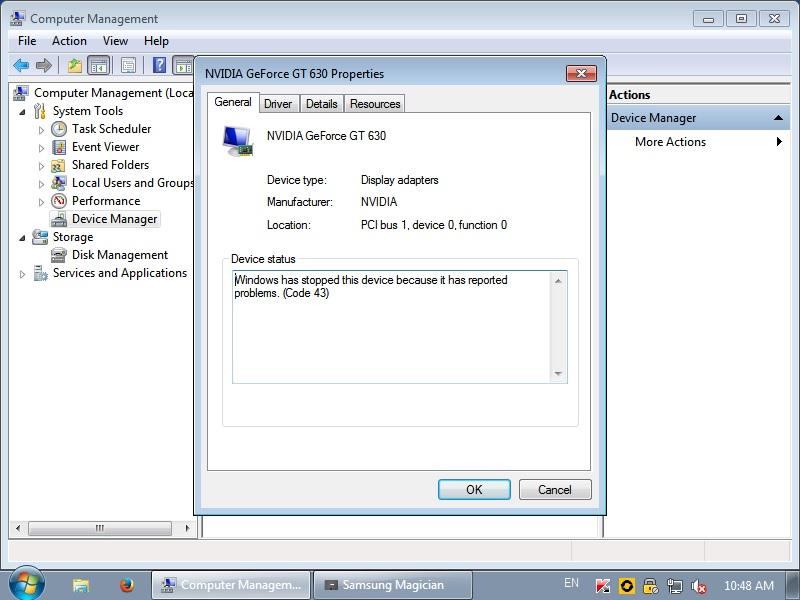Switch to Samsung Magician taskbar button

point(393,585)
